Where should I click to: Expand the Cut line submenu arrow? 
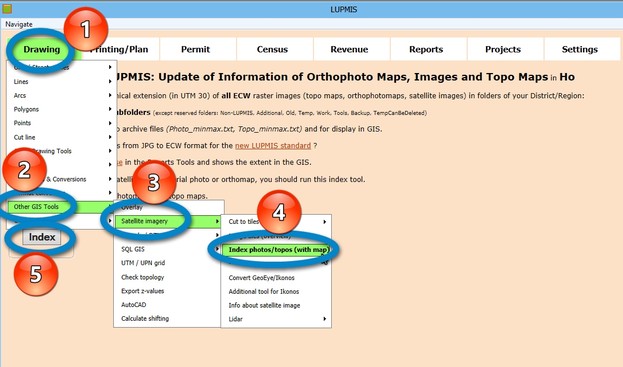[110, 137]
